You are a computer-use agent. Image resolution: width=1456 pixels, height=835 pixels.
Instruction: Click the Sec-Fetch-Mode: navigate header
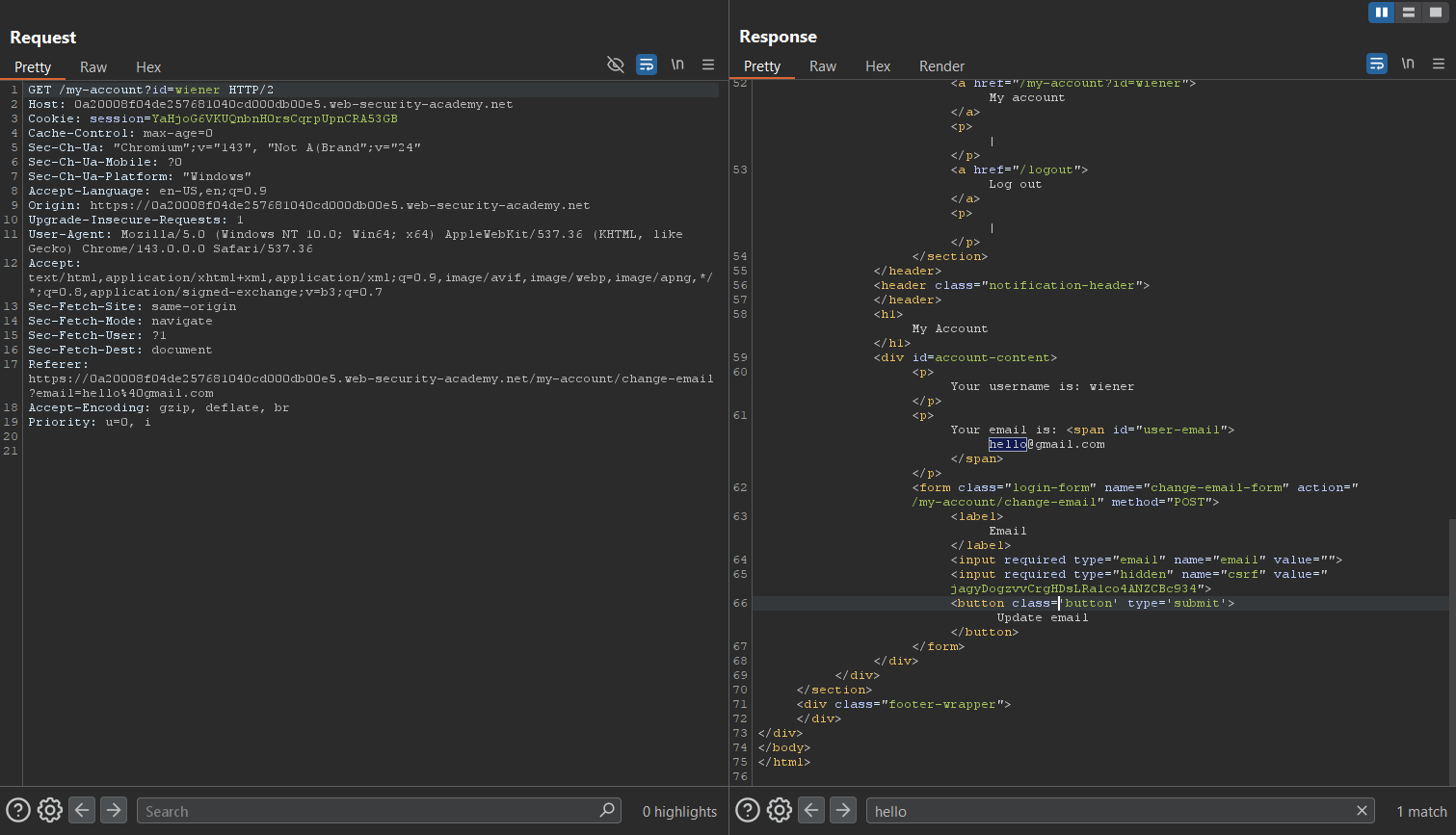(x=120, y=321)
